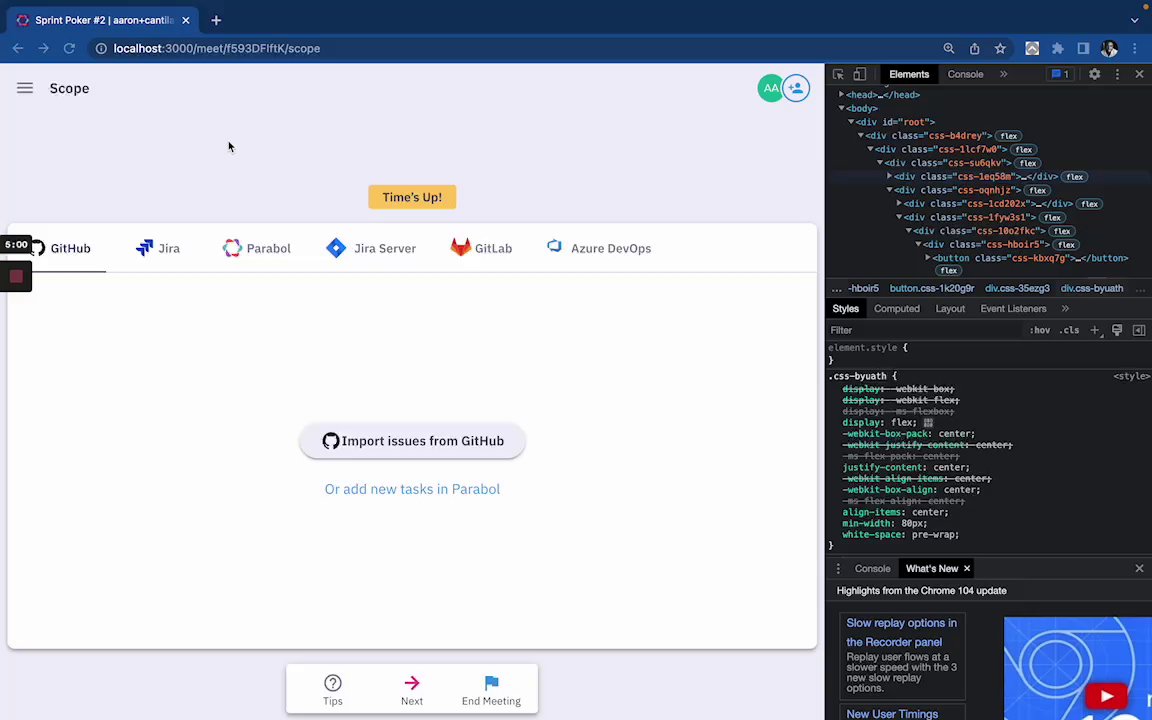Viewport: 1152px width, 720px height.
Task: Click the Time's Up! button
Action: 412,197
